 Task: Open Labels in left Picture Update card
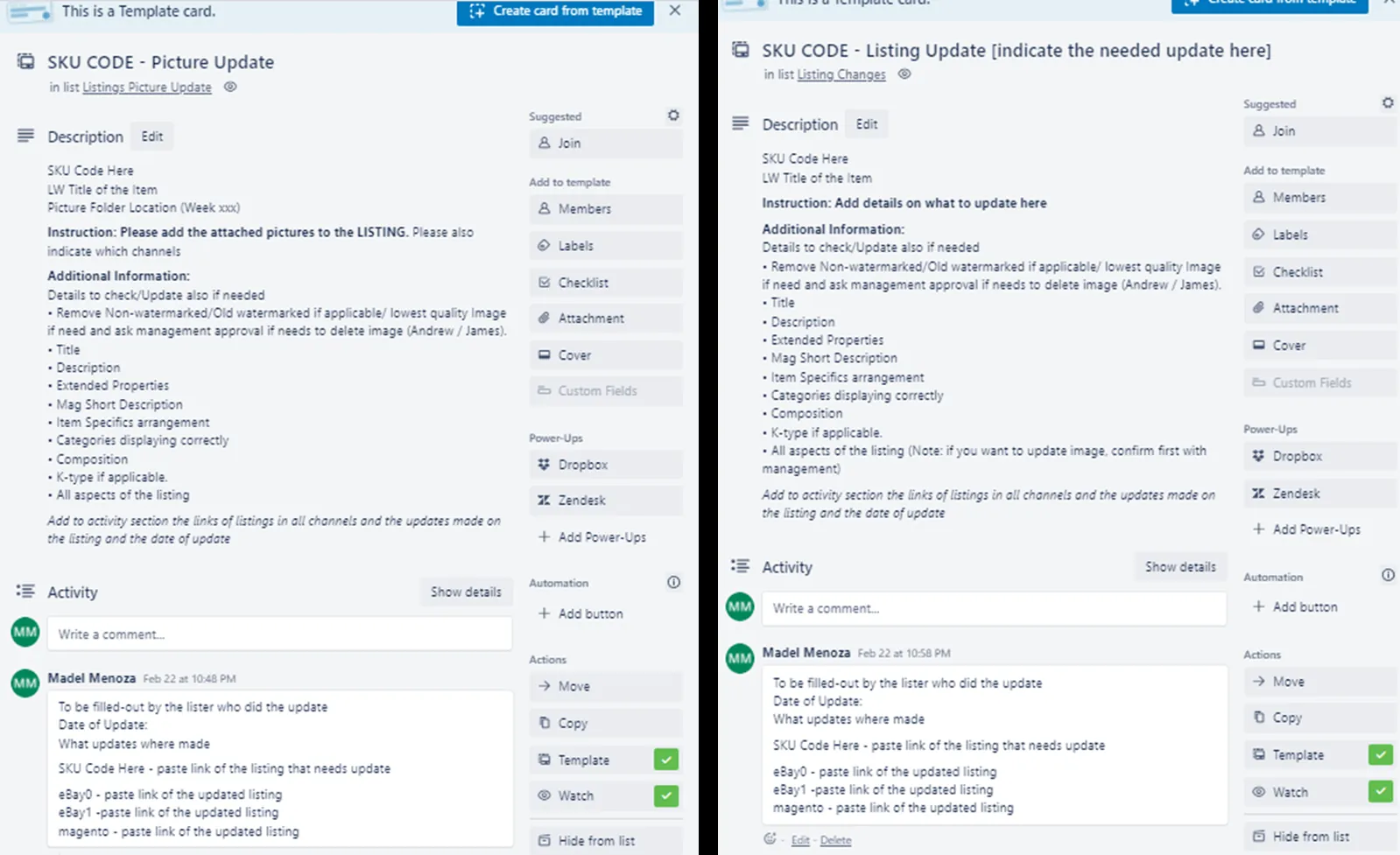(606, 246)
